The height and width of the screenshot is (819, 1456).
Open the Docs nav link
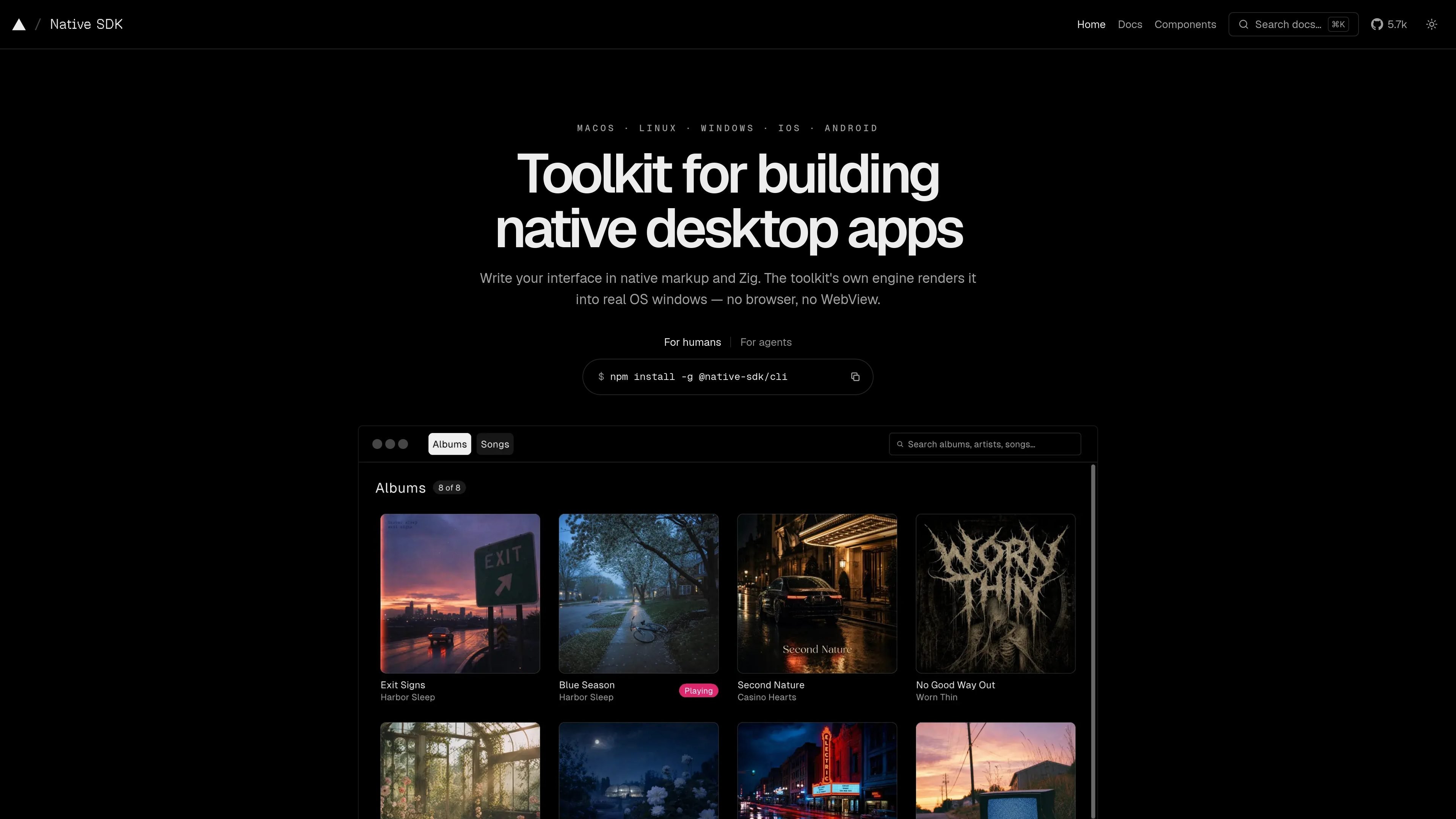(x=1130, y=24)
